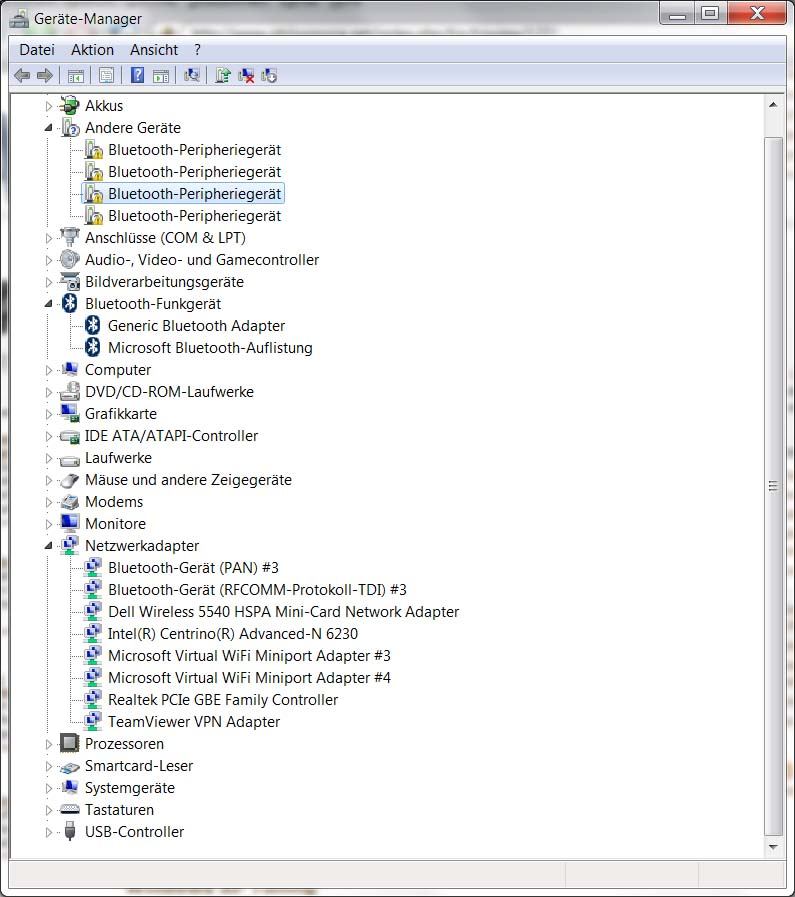Click the Akkus battery icon
The height and width of the screenshot is (897, 795).
point(70,105)
